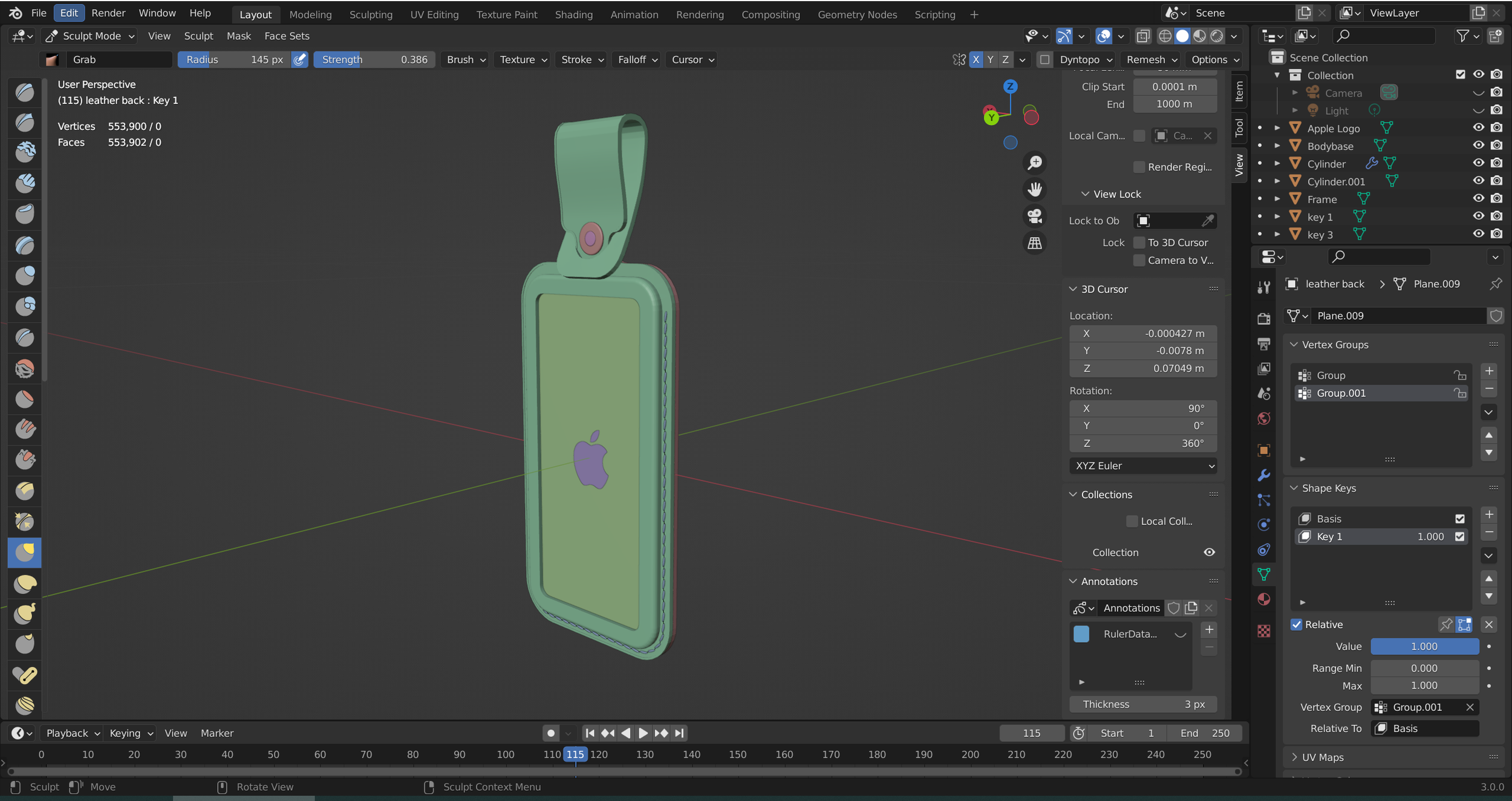The width and height of the screenshot is (1512, 801).
Task: Toggle camera view icon in viewport
Action: [1035, 216]
